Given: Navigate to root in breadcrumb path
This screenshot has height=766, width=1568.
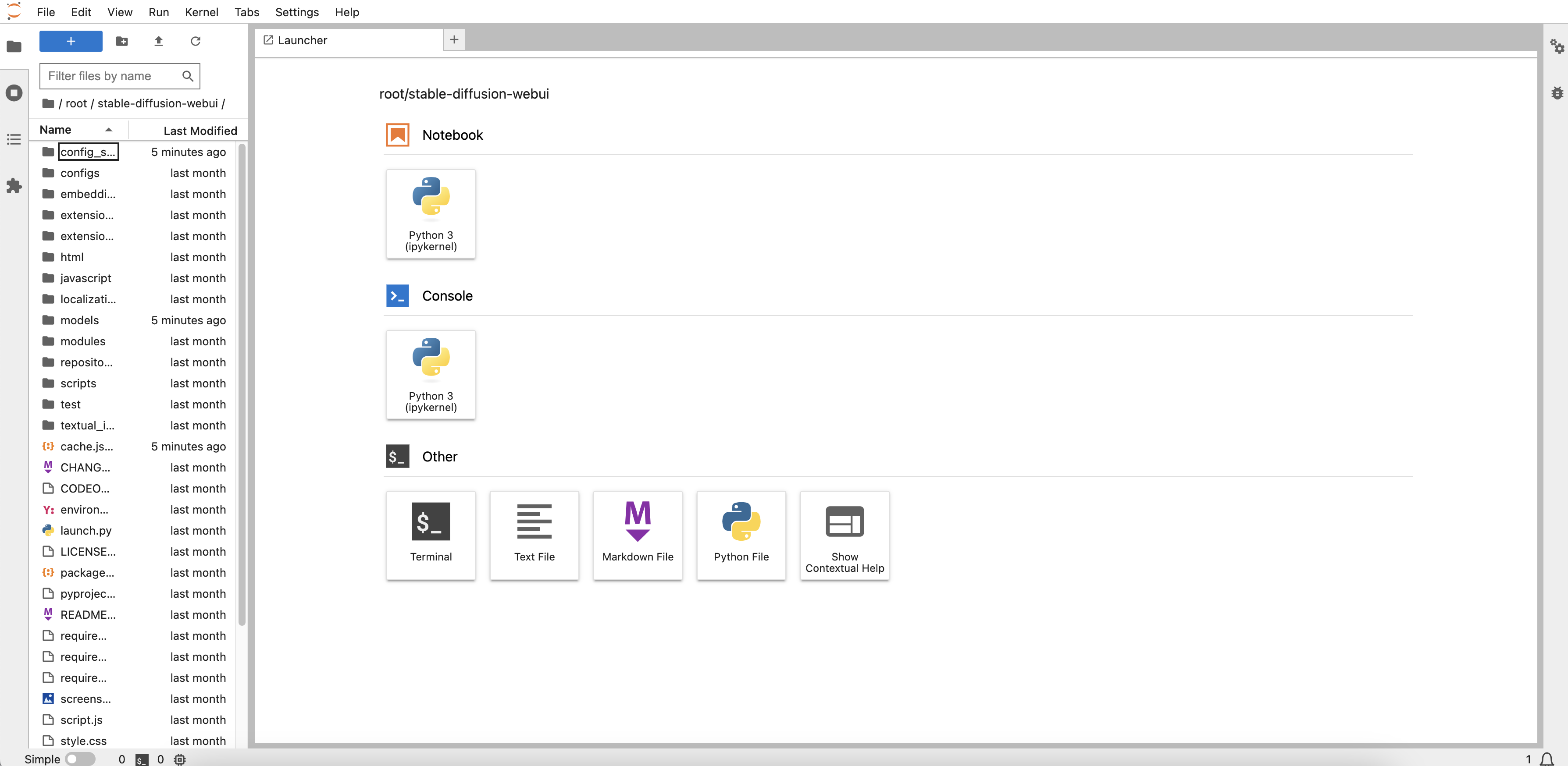Looking at the screenshot, I should pyautogui.click(x=76, y=103).
